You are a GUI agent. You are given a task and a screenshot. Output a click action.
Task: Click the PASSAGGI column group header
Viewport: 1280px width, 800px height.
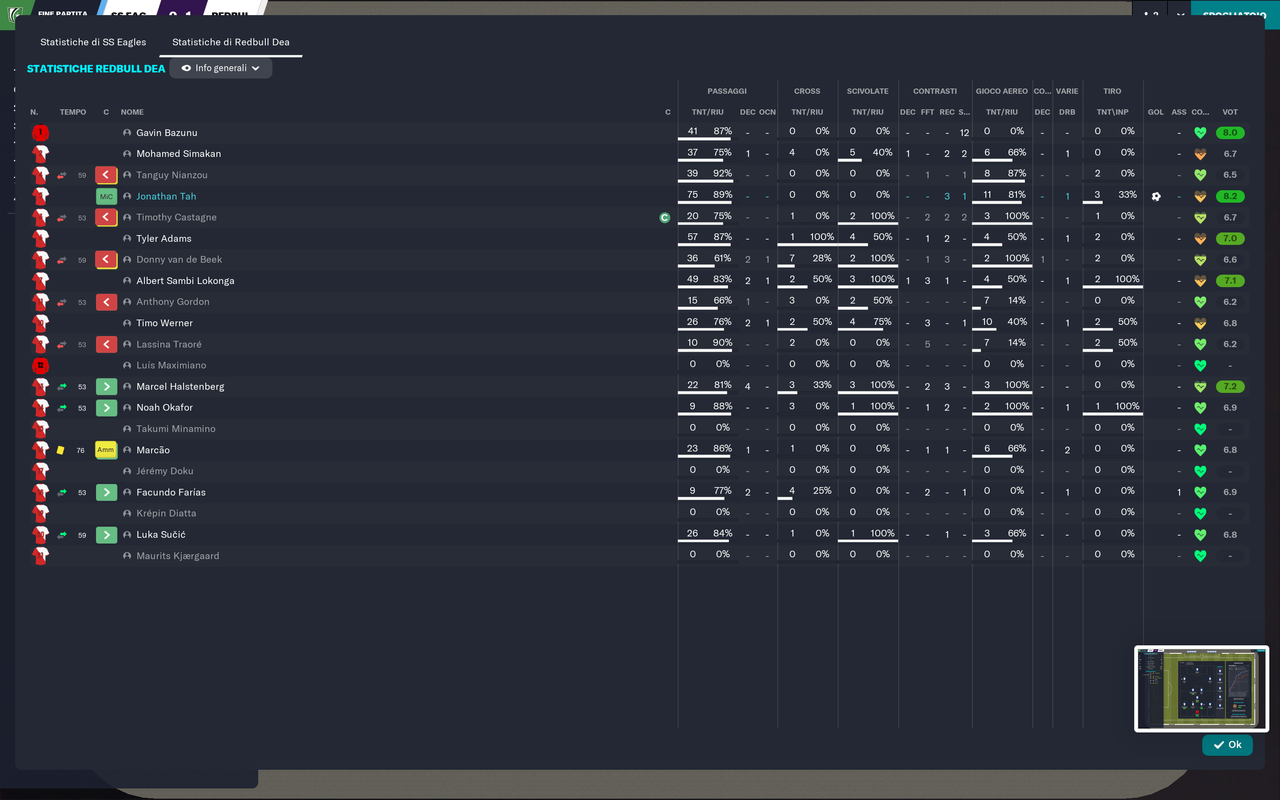pyautogui.click(x=727, y=91)
